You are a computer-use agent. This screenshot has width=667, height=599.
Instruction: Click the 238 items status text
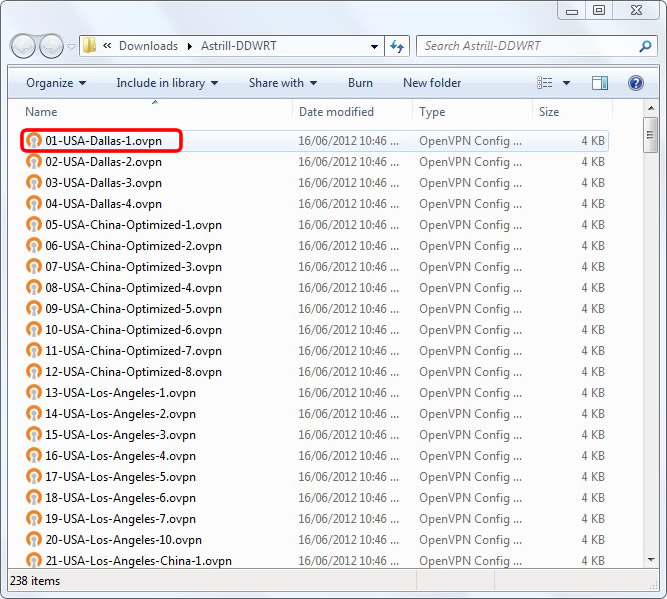click(x=35, y=581)
